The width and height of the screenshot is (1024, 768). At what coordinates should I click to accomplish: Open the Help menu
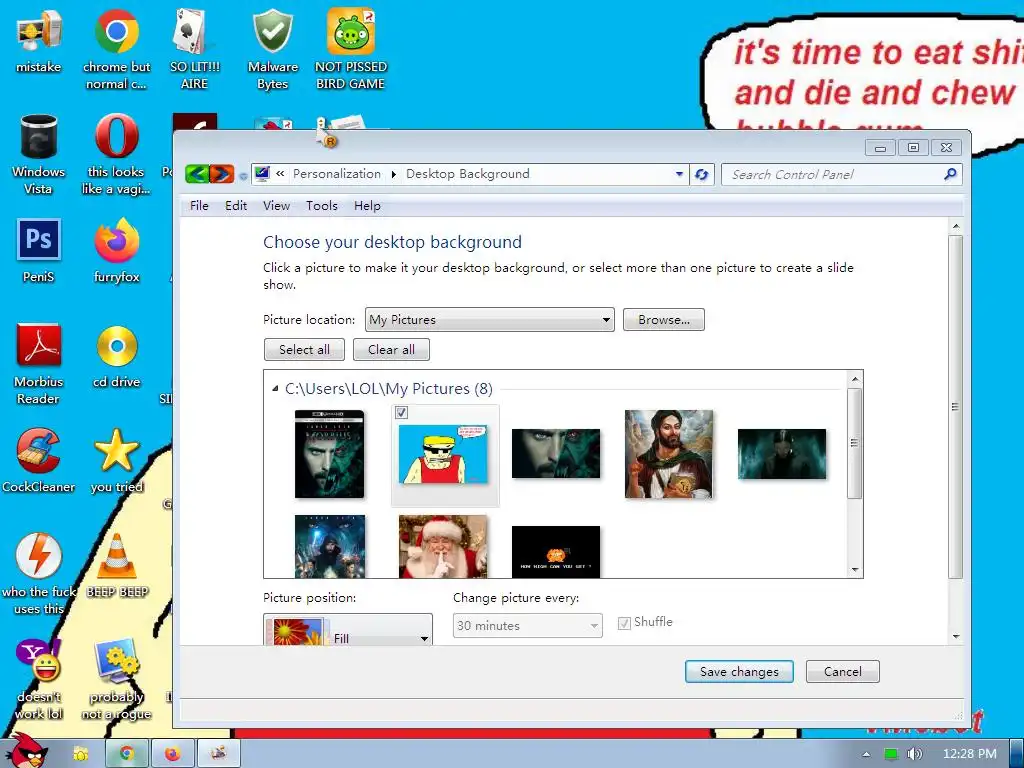(x=367, y=206)
